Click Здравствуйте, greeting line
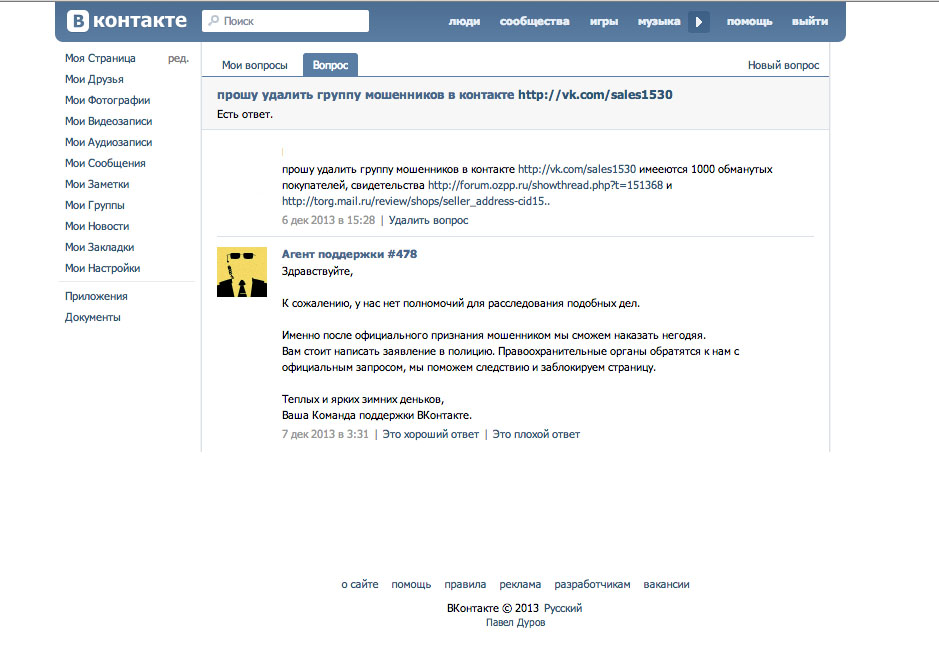The image size is (939, 663). 317,271
